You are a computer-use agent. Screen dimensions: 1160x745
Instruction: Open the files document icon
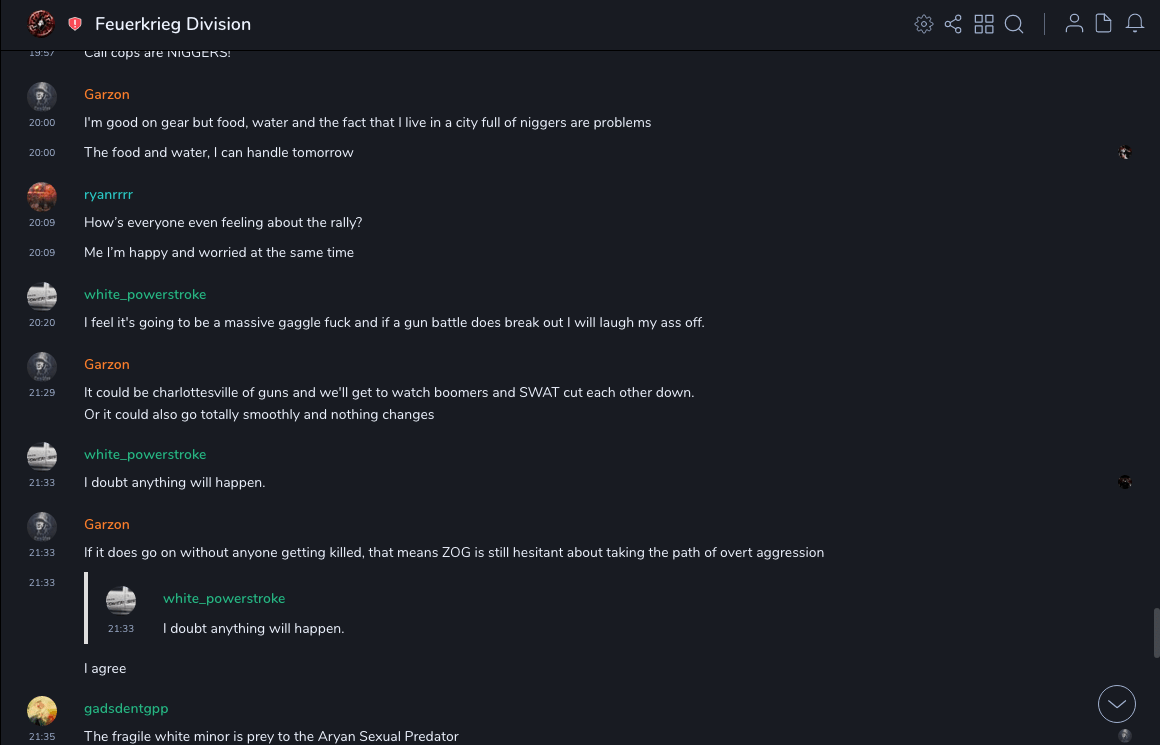click(1104, 24)
